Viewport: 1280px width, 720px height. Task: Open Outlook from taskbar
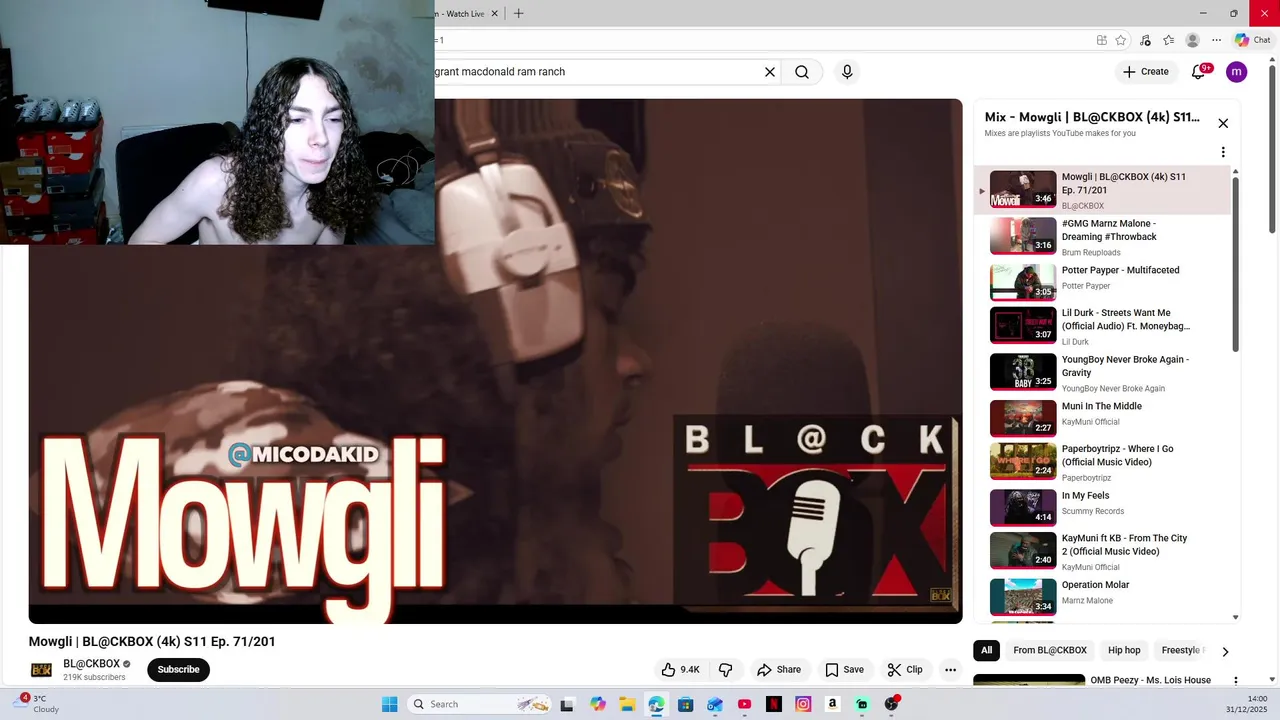[714, 704]
